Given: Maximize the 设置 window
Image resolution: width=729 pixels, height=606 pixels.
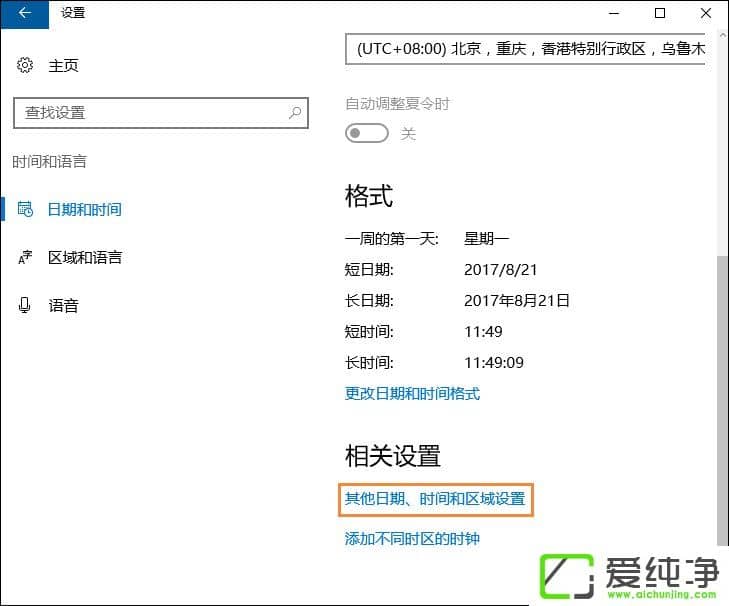Looking at the screenshot, I should pyautogui.click(x=660, y=13).
